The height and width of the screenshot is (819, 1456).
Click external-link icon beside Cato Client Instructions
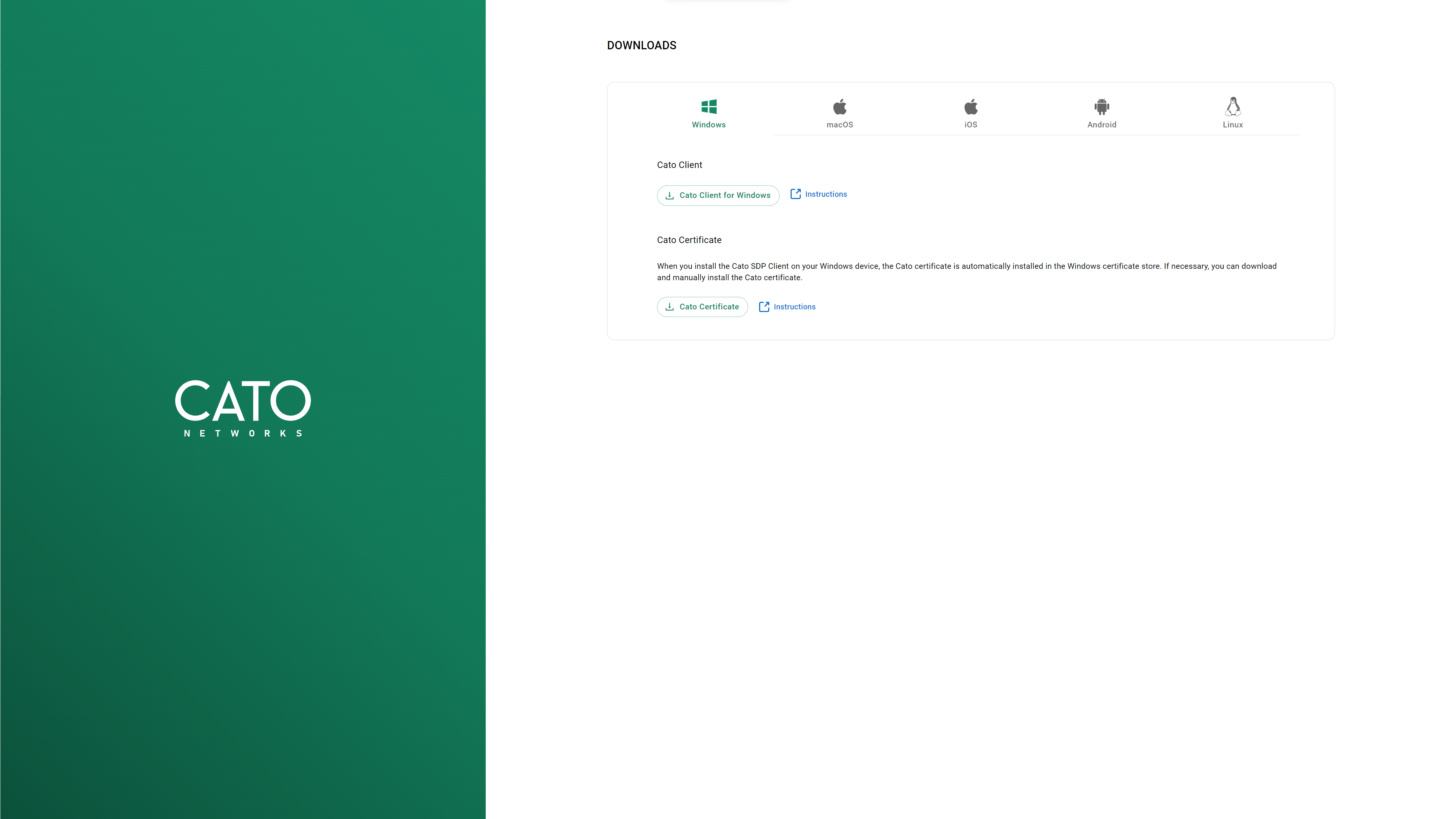(x=795, y=194)
